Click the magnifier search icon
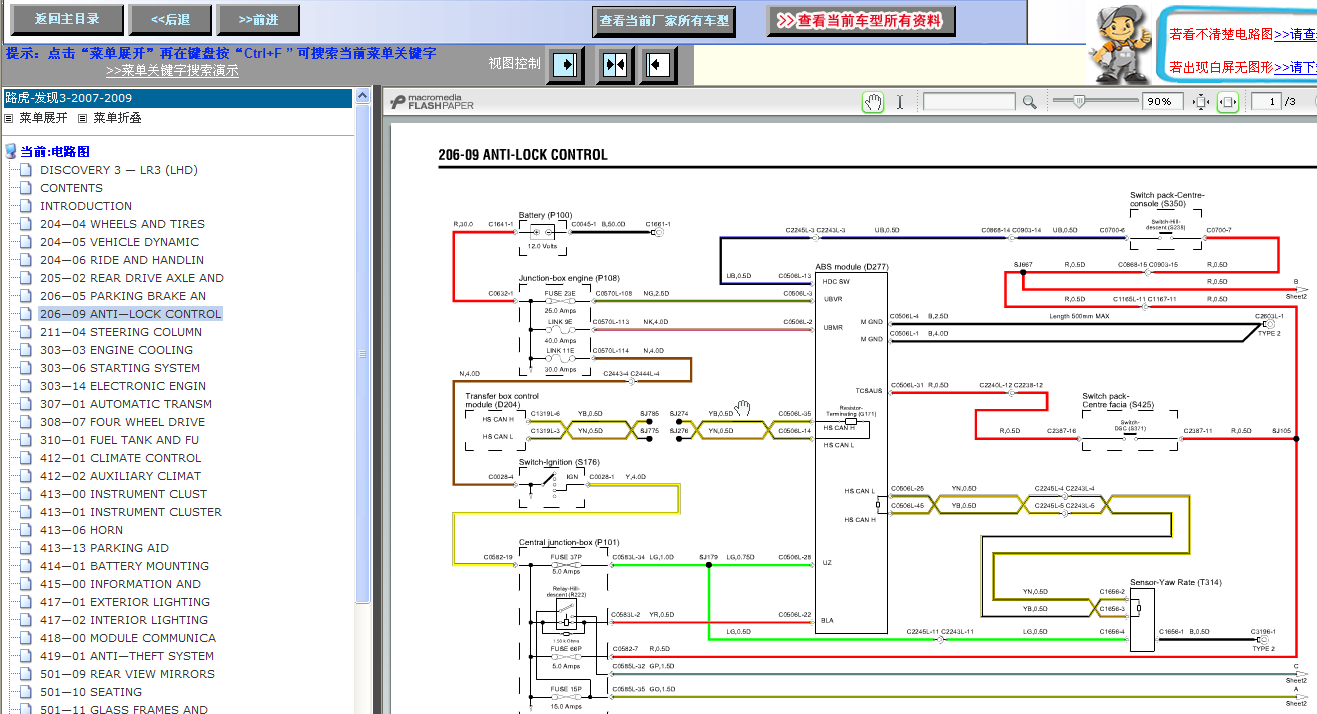 click(1029, 102)
